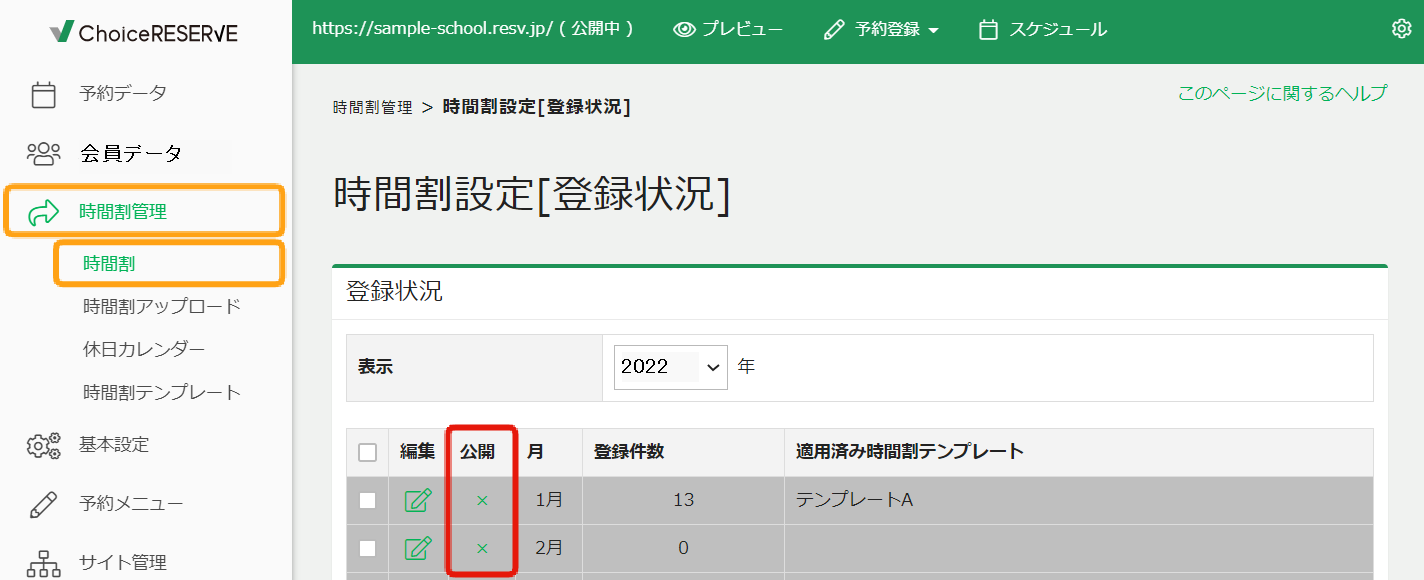Click the × publish mark for 1月

click(482, 500)
